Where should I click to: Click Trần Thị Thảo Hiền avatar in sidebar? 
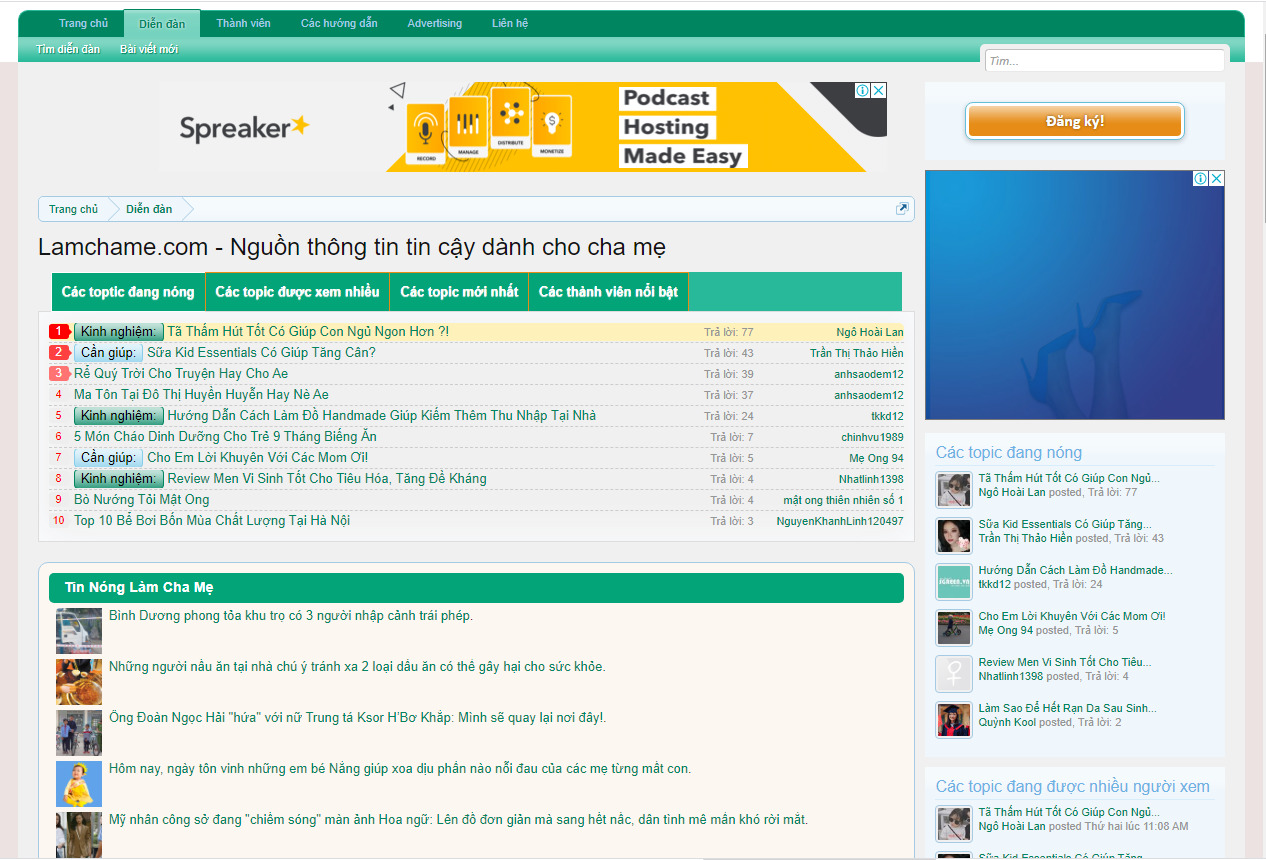(x=954, y=536)
